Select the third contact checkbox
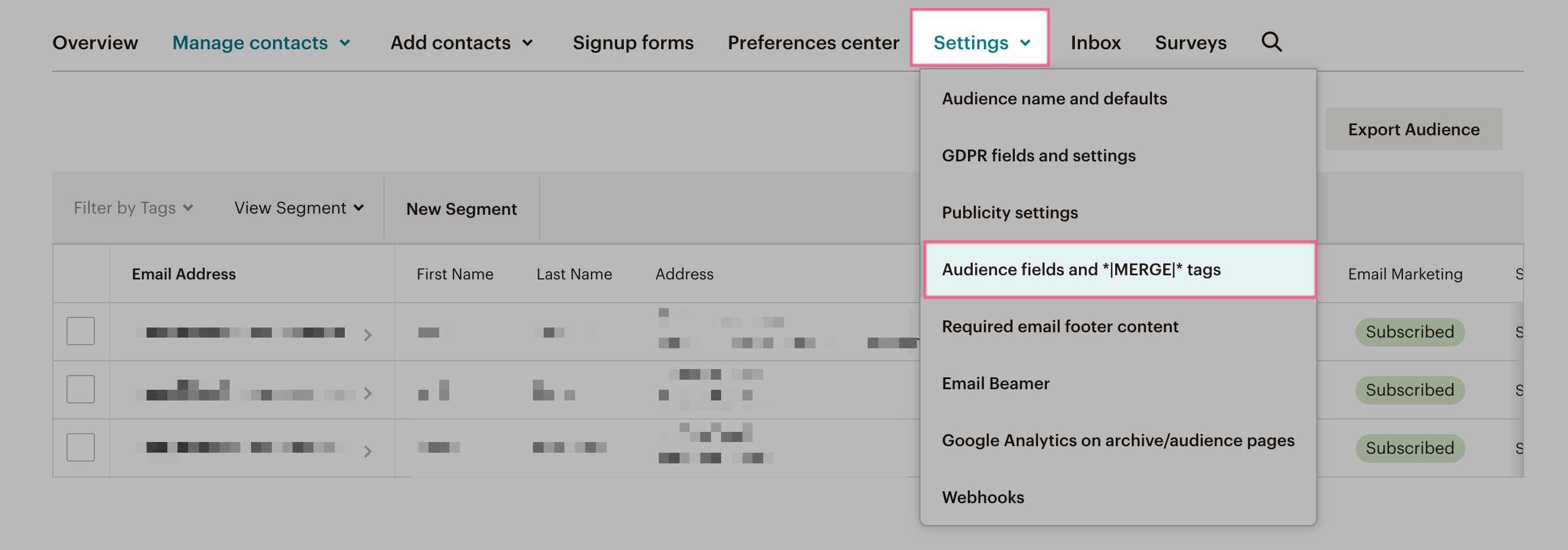Image resolution: width=1568 pixels, height=550 pixels. (80, 447)
